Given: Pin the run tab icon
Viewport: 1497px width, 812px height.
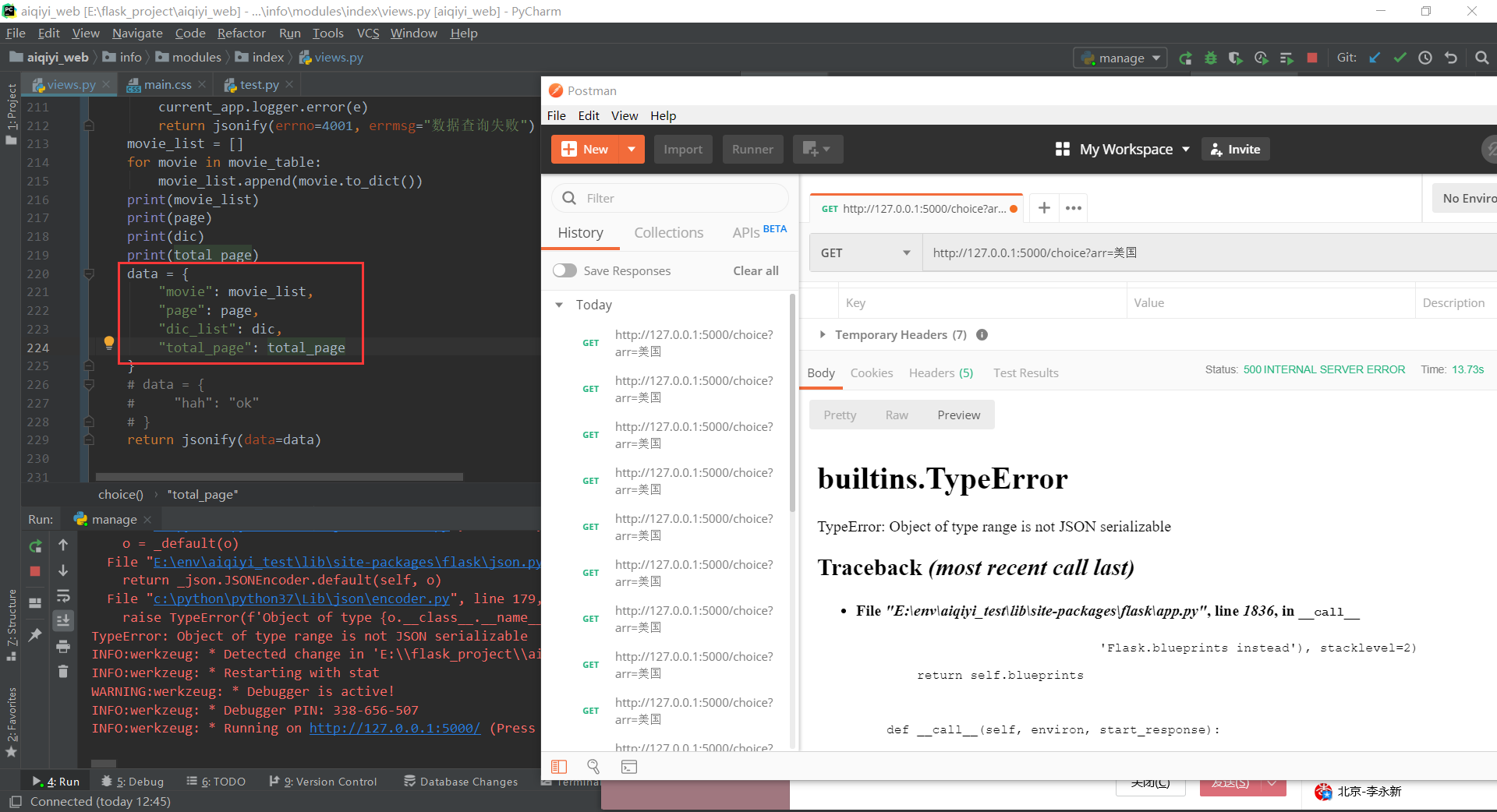Looking at the screenshot, I should [x=35, y=635].
